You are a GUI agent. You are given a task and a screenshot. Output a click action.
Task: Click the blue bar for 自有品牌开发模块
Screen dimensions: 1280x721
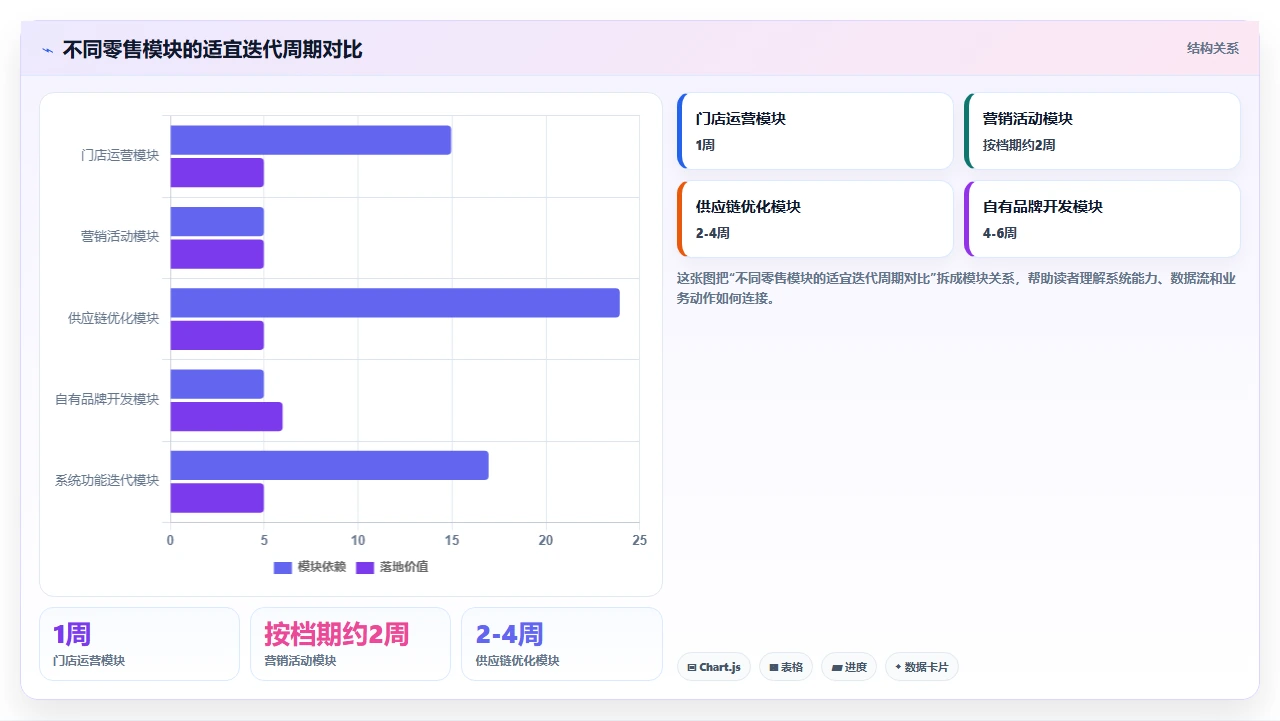pos(217,384)
